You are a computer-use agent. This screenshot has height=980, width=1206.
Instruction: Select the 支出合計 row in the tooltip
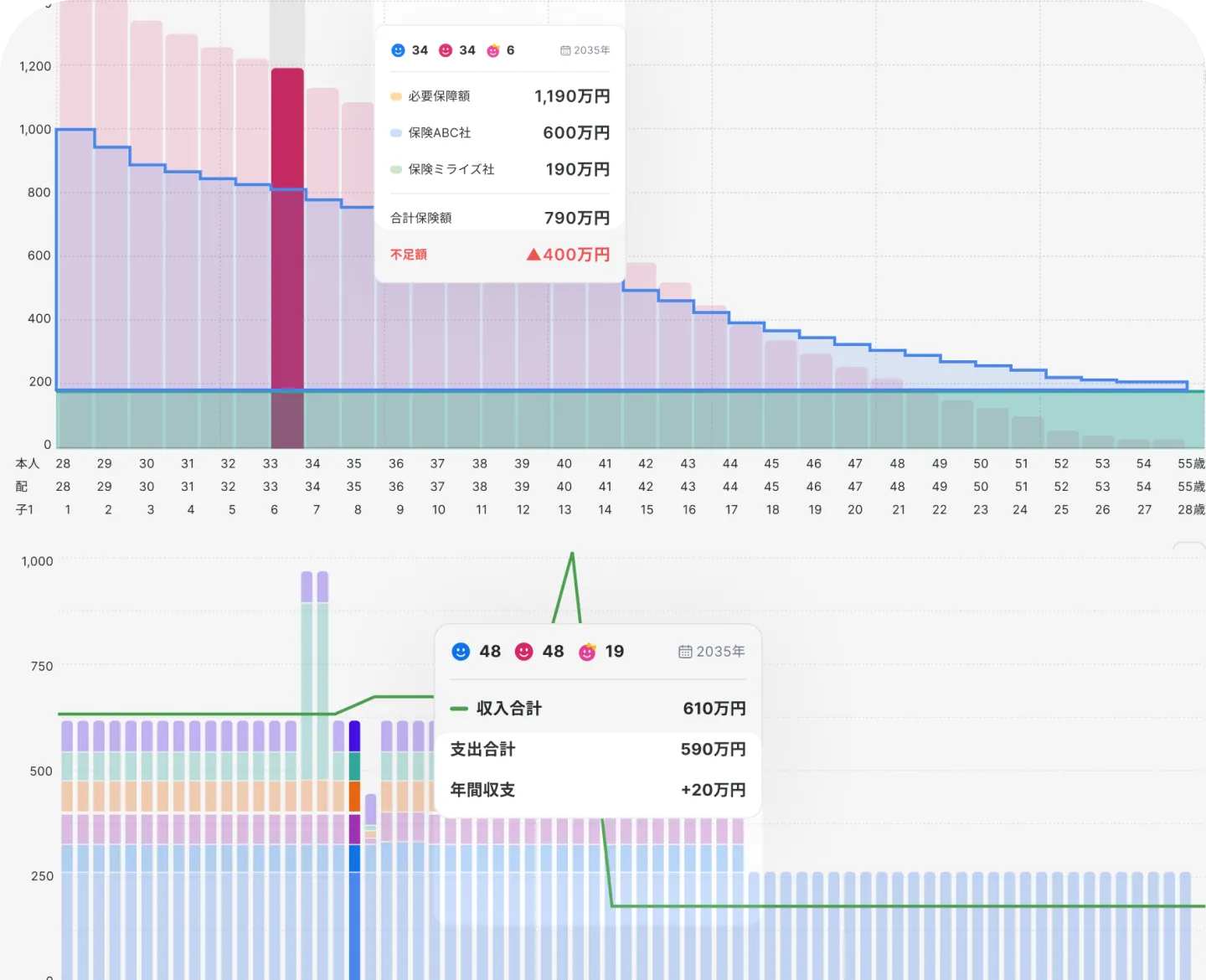[x=597, y=750]
